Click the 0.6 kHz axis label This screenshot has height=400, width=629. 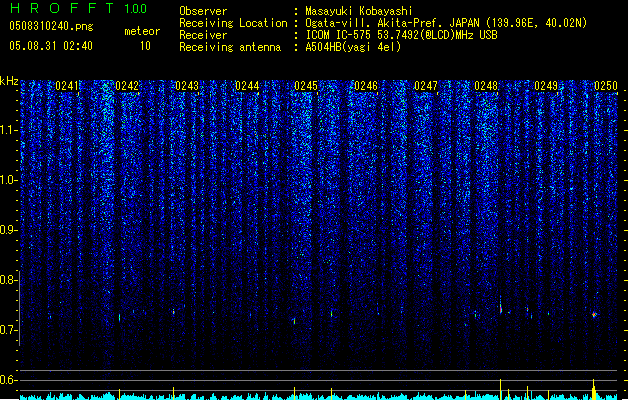click(9, 380)
